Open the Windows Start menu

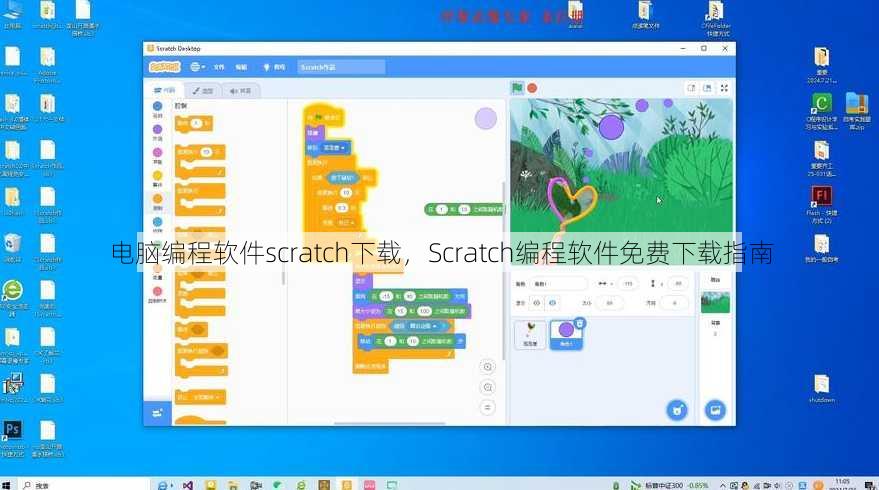[6, 485]
